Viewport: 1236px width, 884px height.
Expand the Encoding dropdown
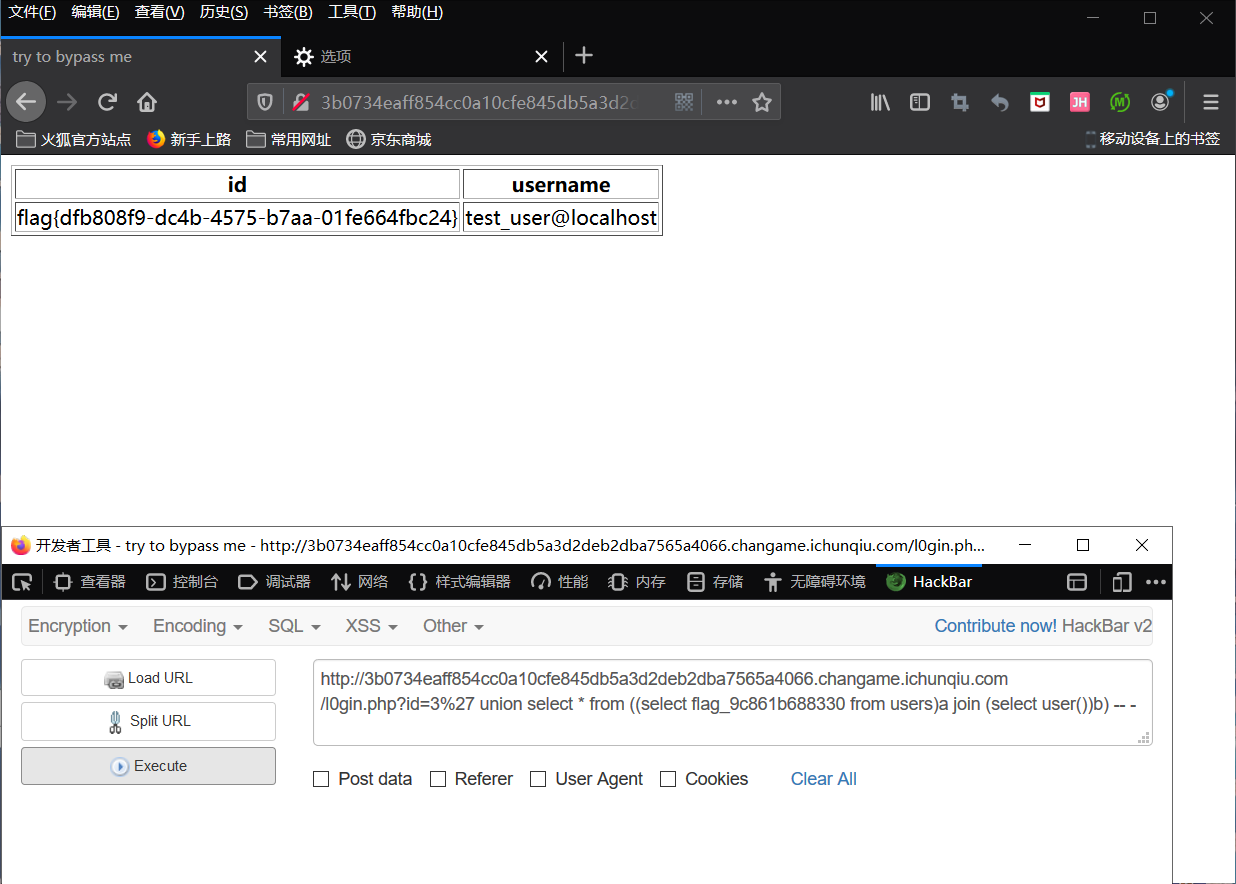click(x=198, y=626)
